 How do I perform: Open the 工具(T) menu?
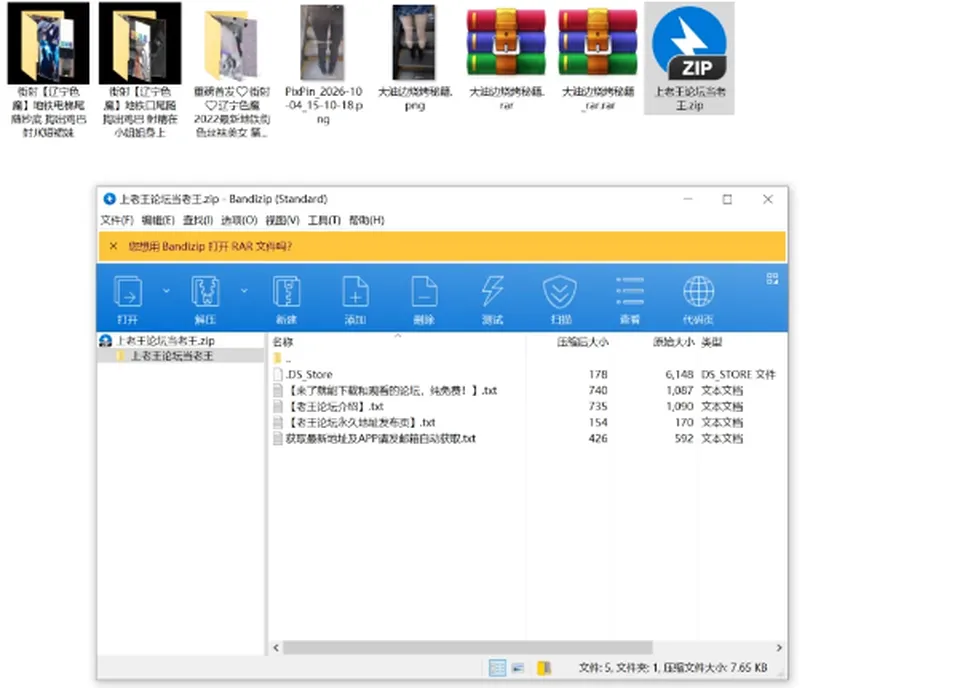point(324,220)
